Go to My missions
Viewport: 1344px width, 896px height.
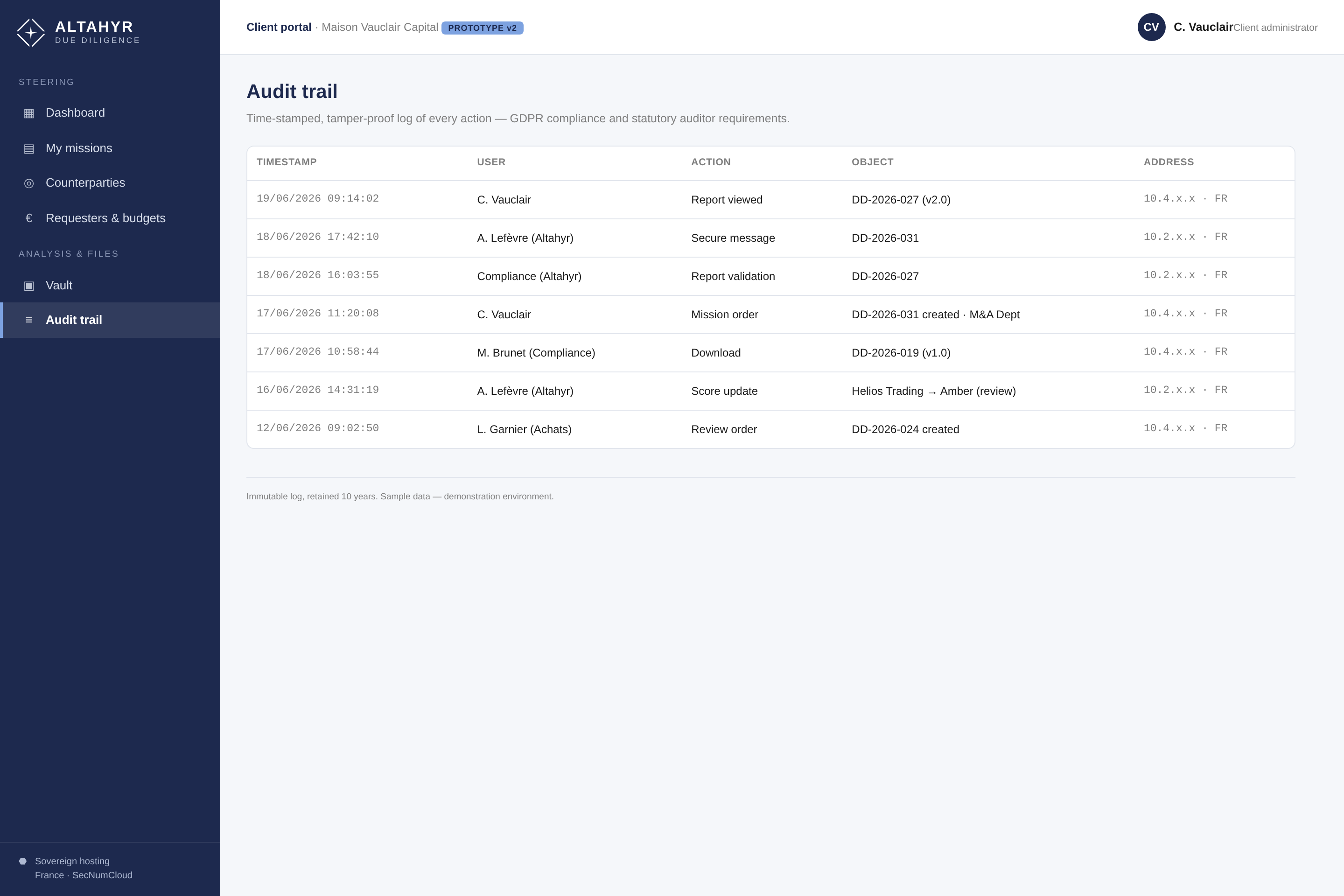110,148
